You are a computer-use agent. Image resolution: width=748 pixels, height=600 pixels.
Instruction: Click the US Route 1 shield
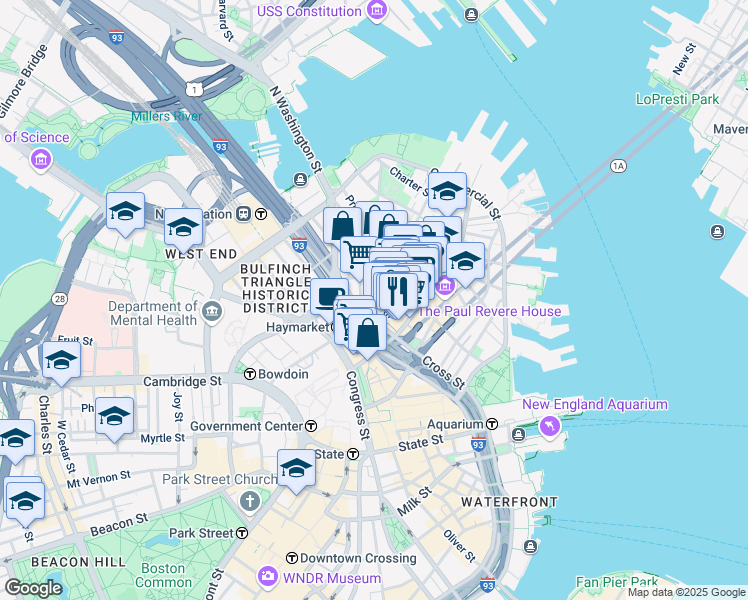tap(195, 89)
